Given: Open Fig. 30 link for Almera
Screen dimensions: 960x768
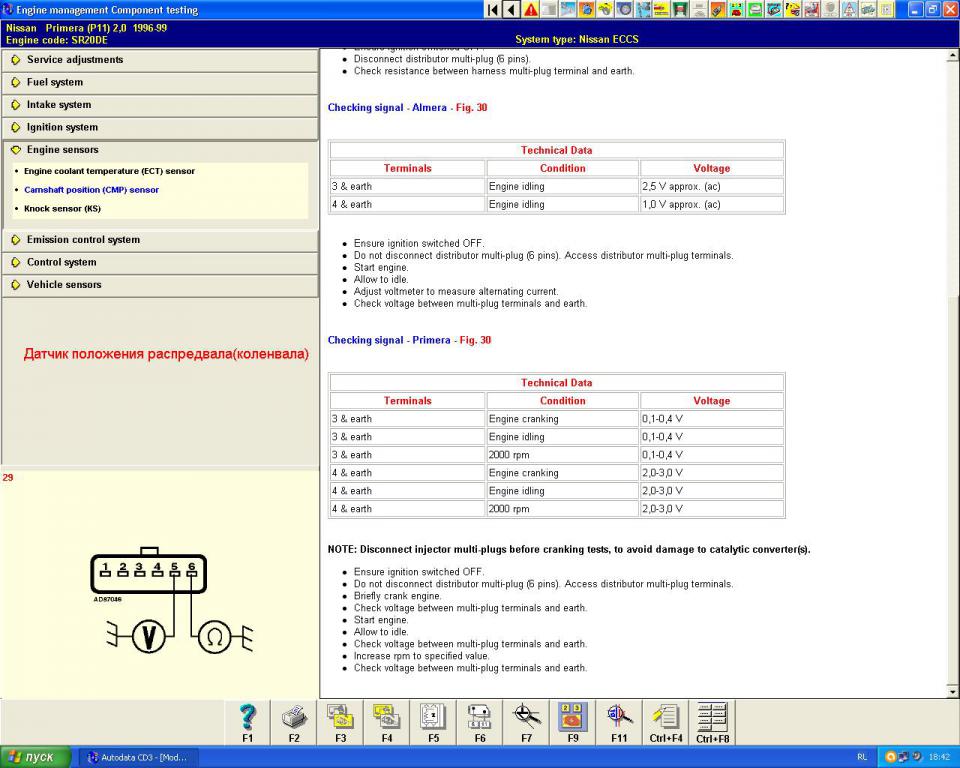Looking at the screenshot, I should pyautogui.click(x=471, y=108).
